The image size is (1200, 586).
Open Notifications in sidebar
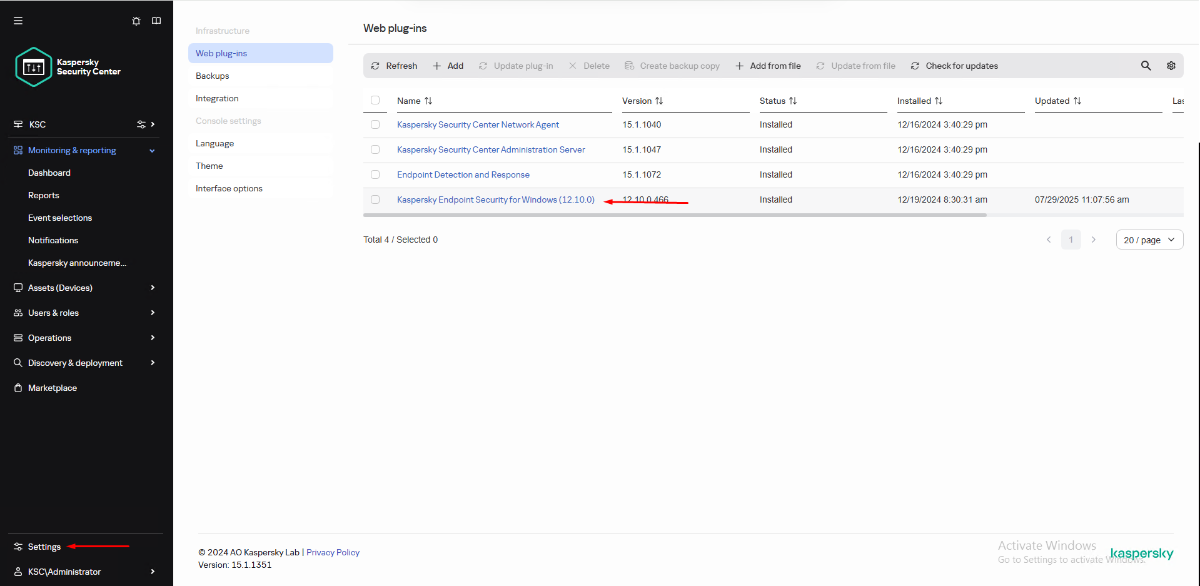[53, 241]
